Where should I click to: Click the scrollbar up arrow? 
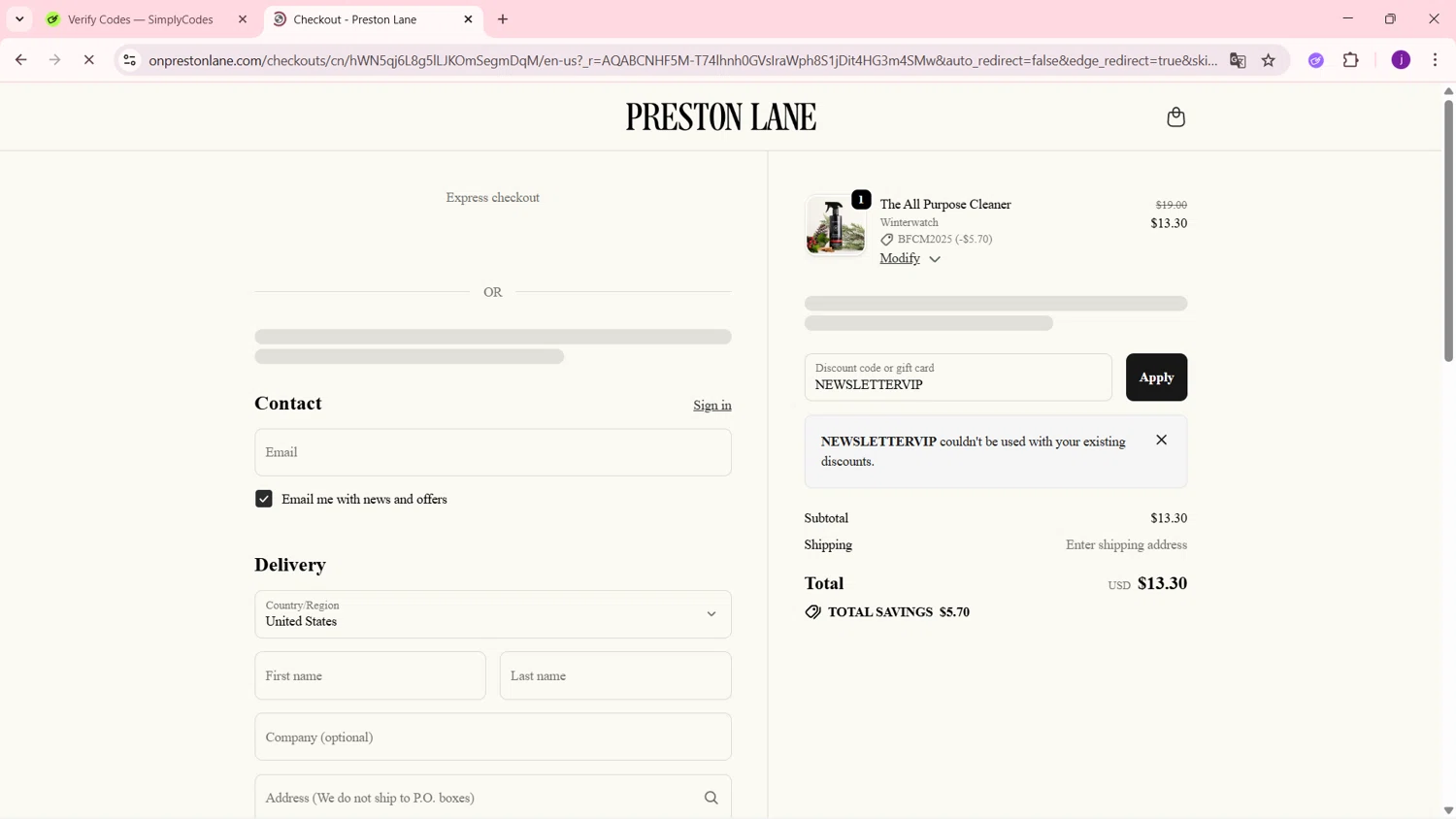pos(1448,91)
